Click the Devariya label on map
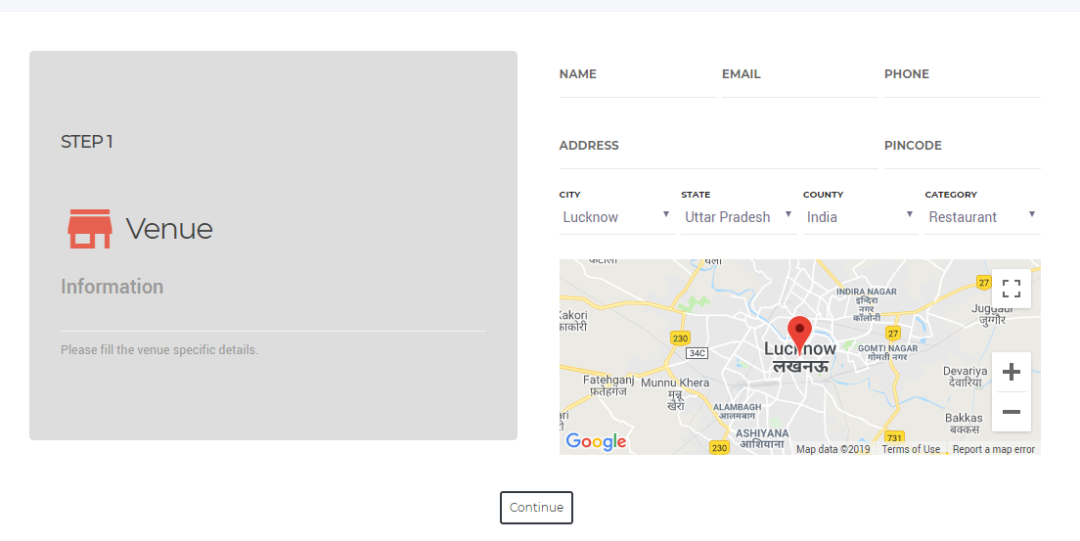This screenshot has height=541, width=1080. 965,376
